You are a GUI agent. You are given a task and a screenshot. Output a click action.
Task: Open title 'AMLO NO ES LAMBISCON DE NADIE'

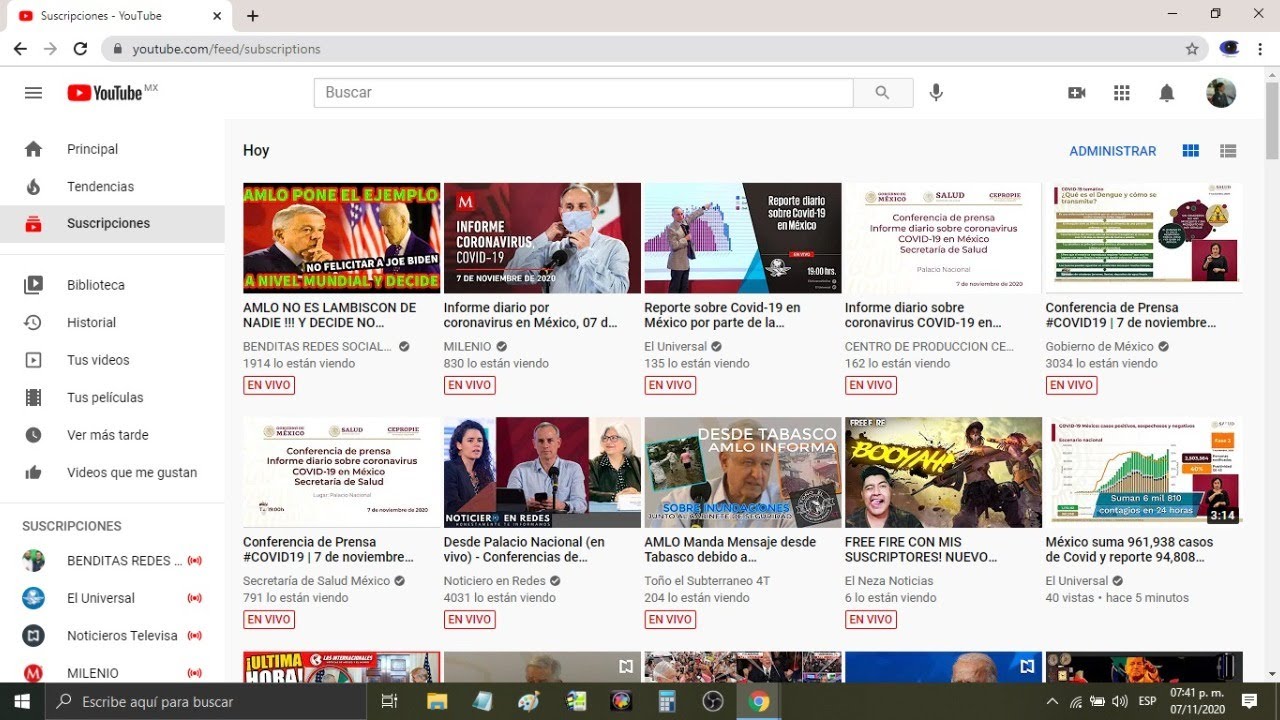[x=330, y=315]
